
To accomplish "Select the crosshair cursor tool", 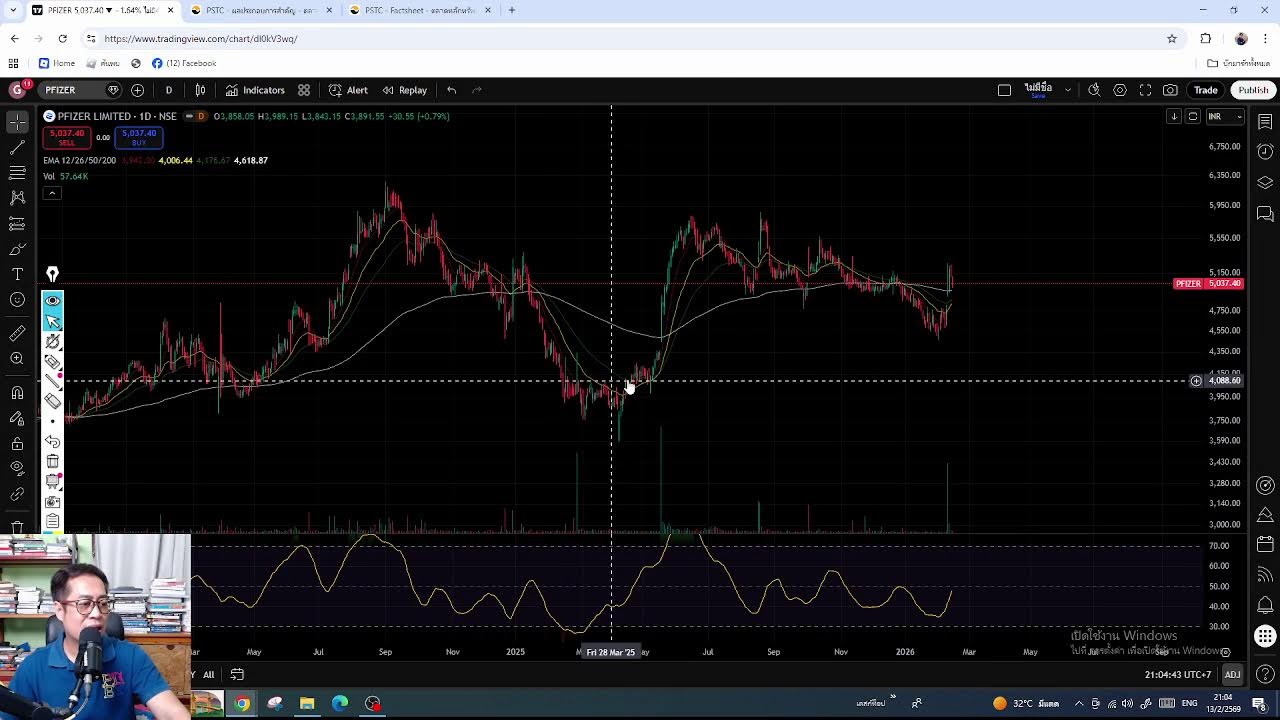I will tap(17, 122).
